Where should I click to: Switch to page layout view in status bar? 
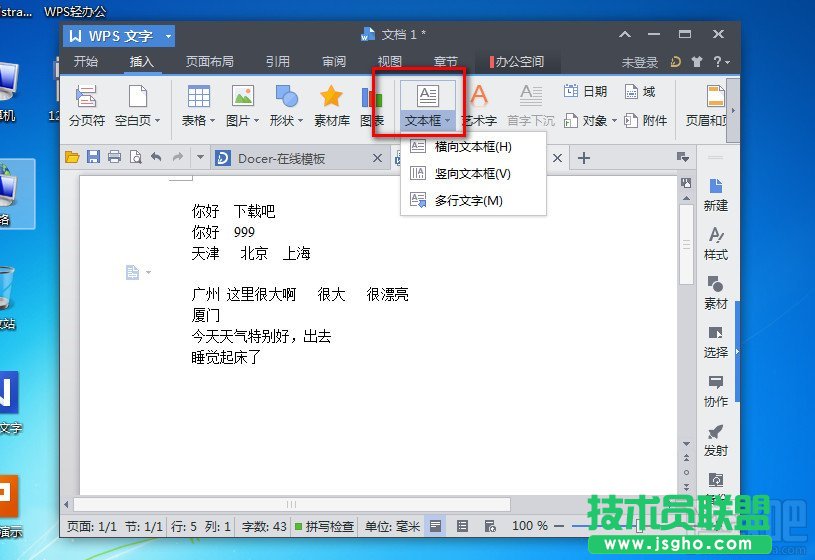pyautogui.click(x=436, y=526)
